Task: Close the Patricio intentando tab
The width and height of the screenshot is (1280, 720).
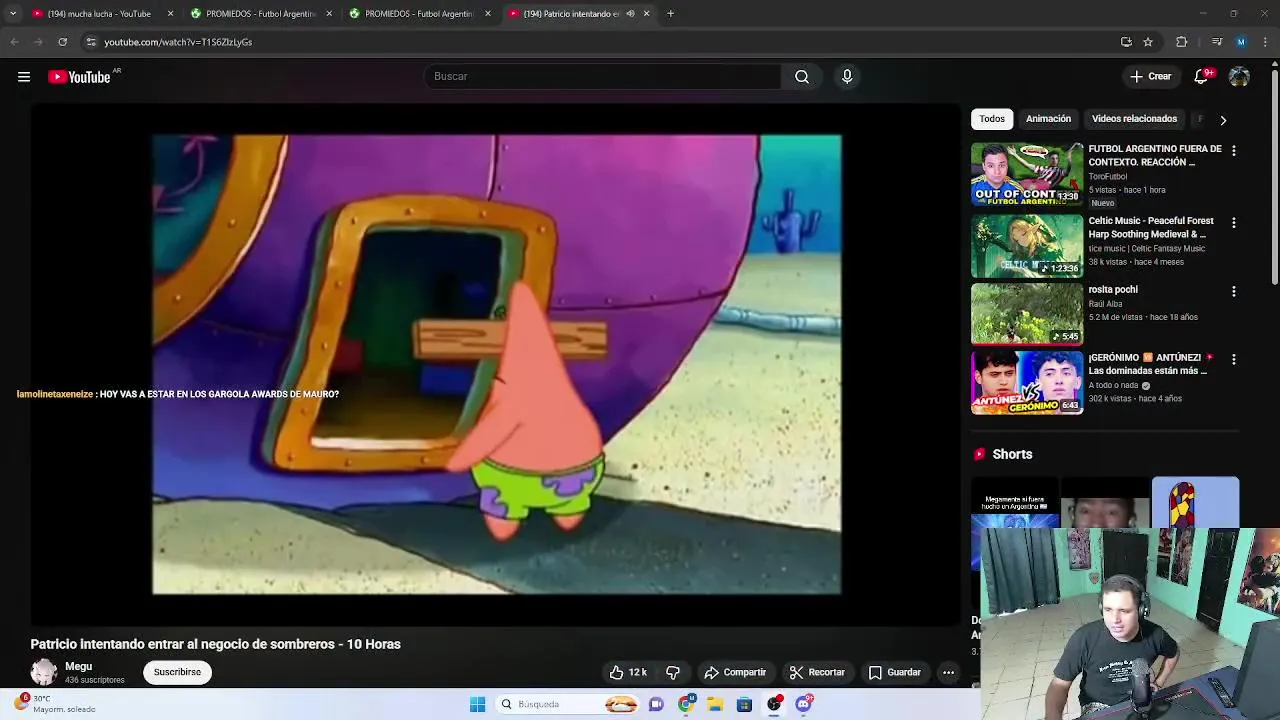Action: point(646,14)
